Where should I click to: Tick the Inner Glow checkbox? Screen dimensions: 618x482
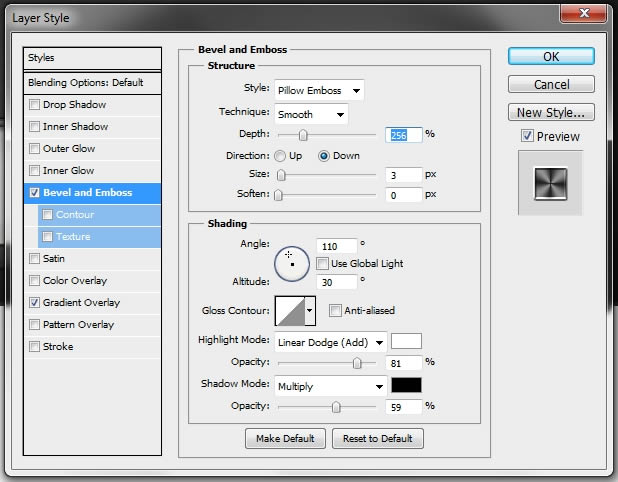[35, 171]
